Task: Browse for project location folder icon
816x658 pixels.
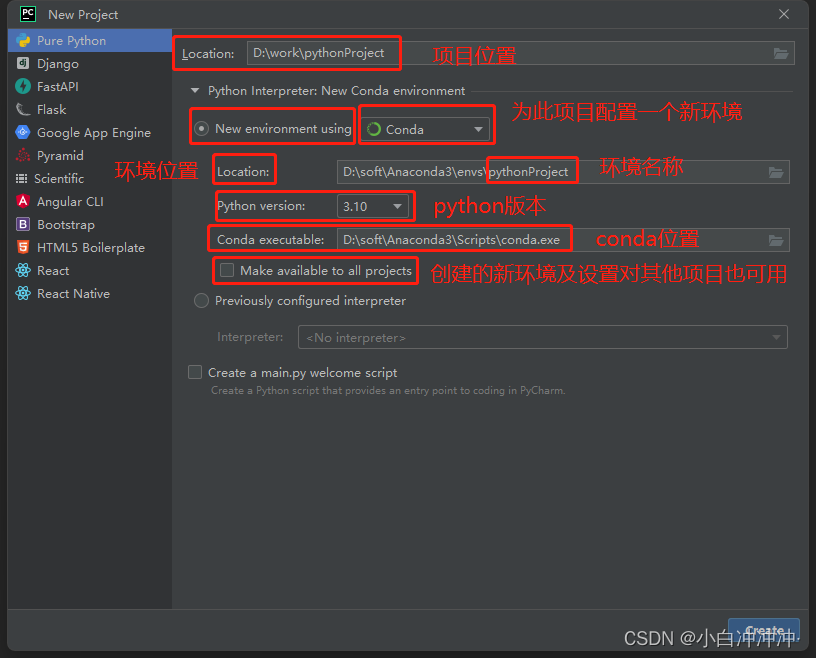Action: coord(781,53)
